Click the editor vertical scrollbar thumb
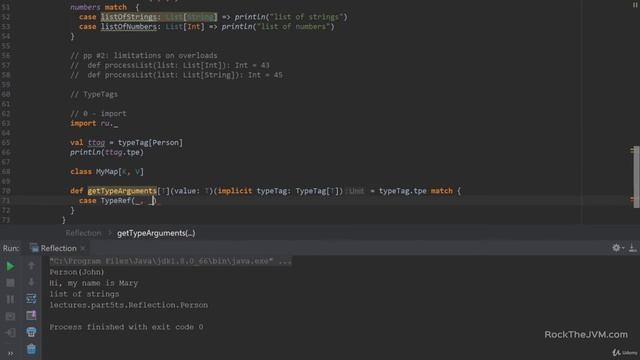 tap(636, 176)
